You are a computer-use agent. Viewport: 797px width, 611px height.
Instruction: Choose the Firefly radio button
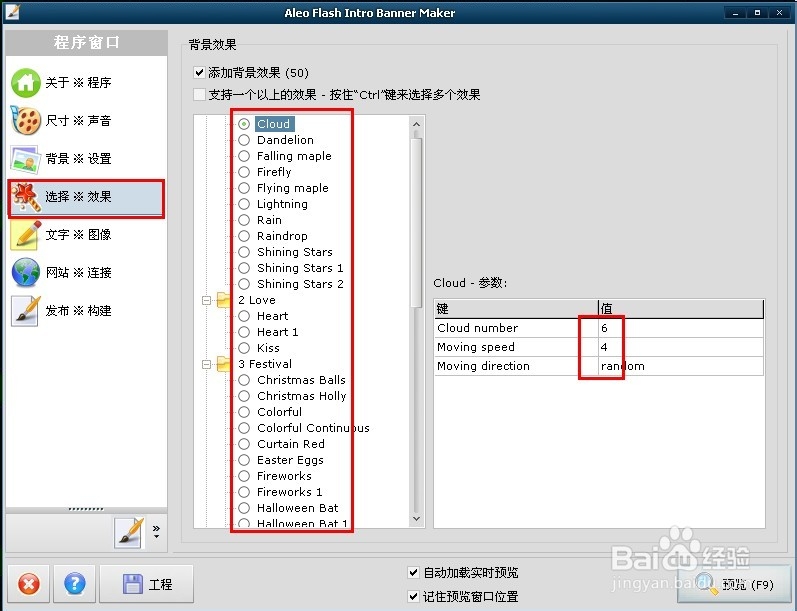[x=244, y=172]
